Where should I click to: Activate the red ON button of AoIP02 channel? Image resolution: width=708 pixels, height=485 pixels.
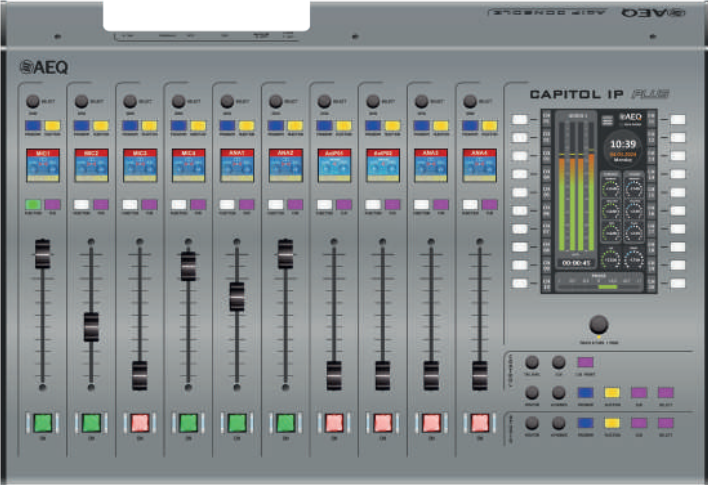(382, 423)
